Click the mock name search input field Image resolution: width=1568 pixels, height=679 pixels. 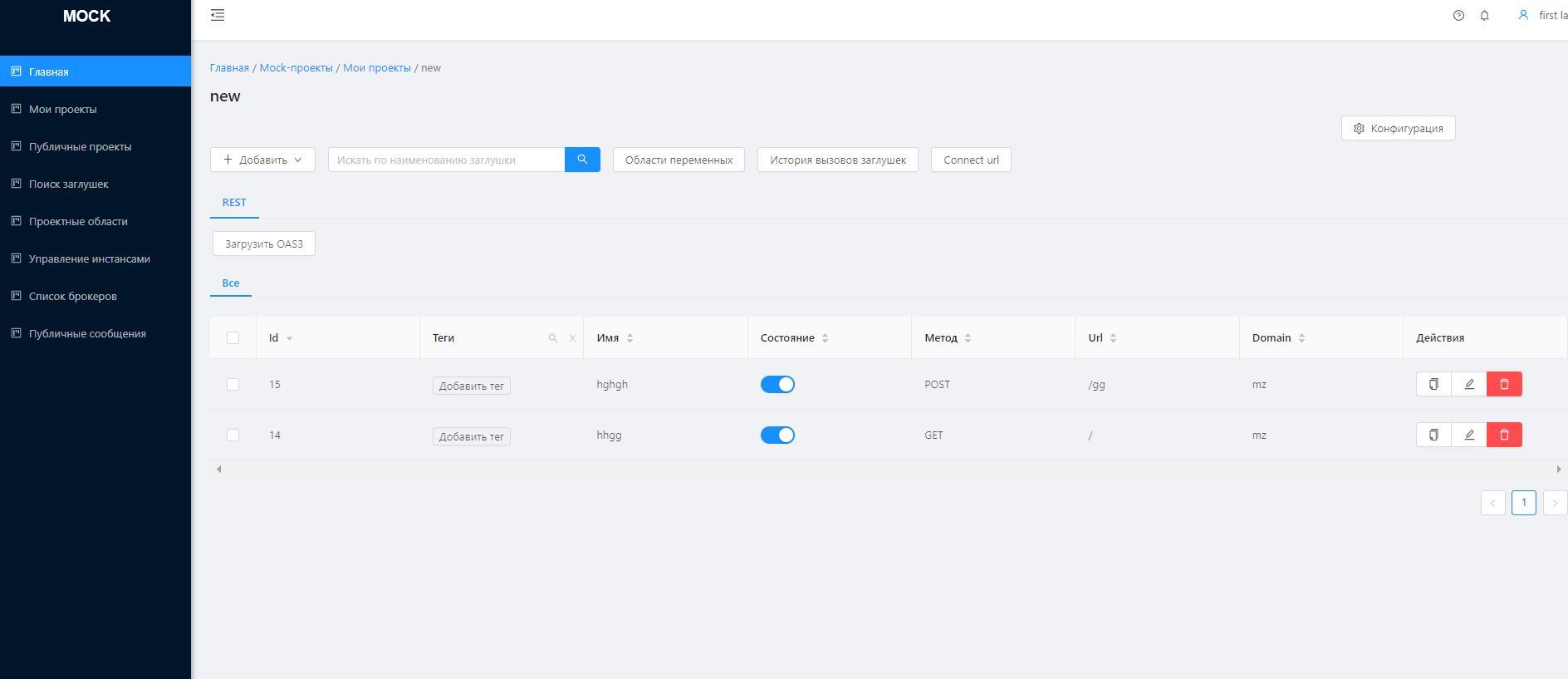point(447,160)
